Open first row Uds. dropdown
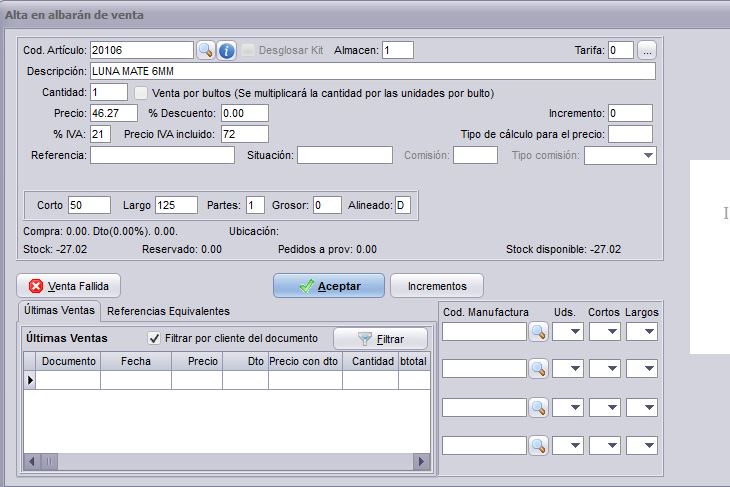730x487 pixels. pos(568,332)
